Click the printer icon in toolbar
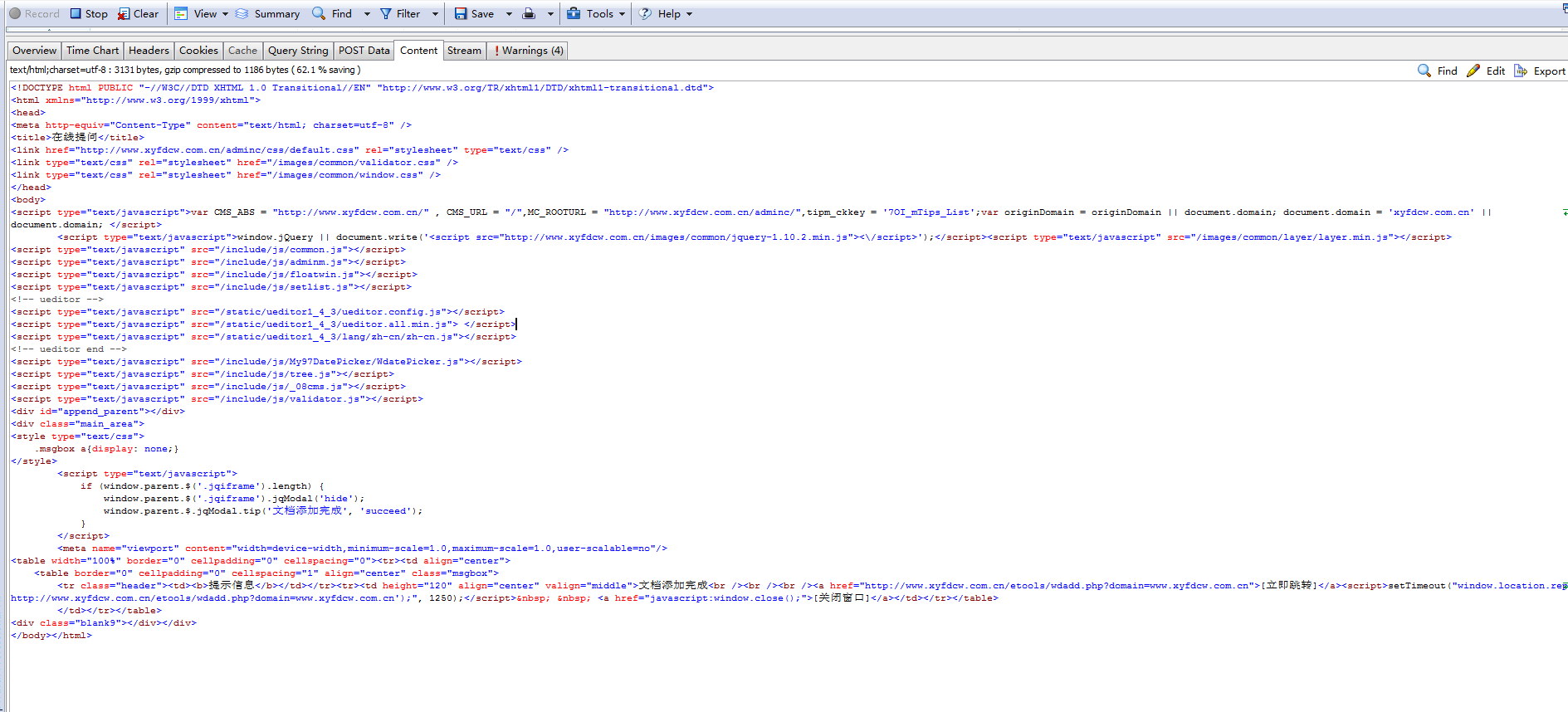The height and width of the screenshot is (712, 1568). pos(529,14)
